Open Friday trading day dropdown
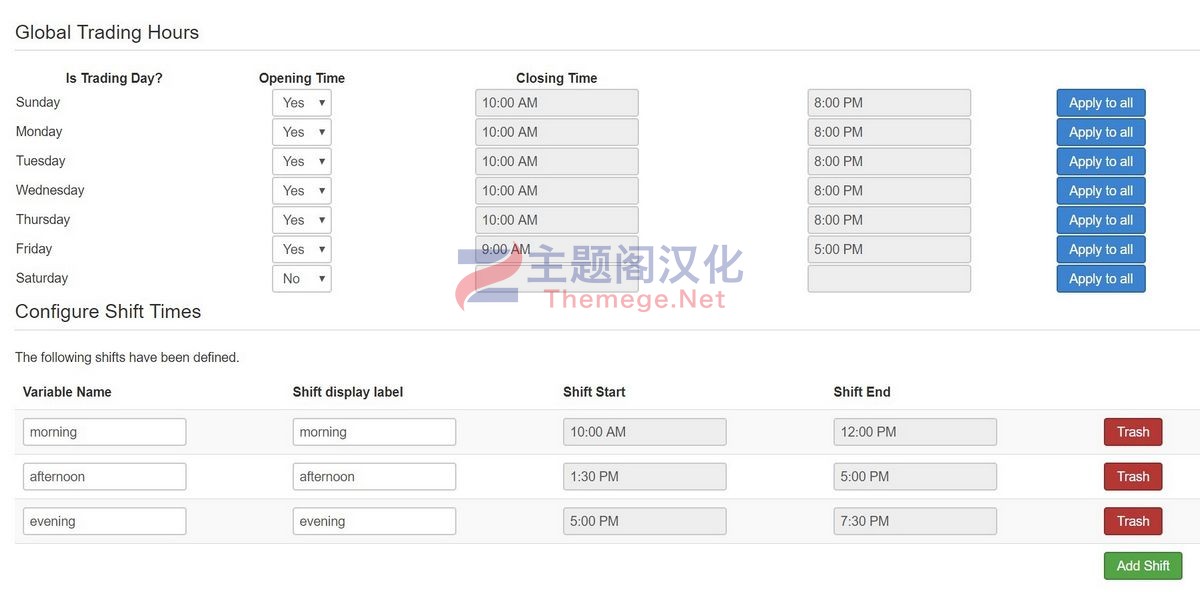This screenshot has width=1200, height=592. pyautogui.click(x=301, y=249)
